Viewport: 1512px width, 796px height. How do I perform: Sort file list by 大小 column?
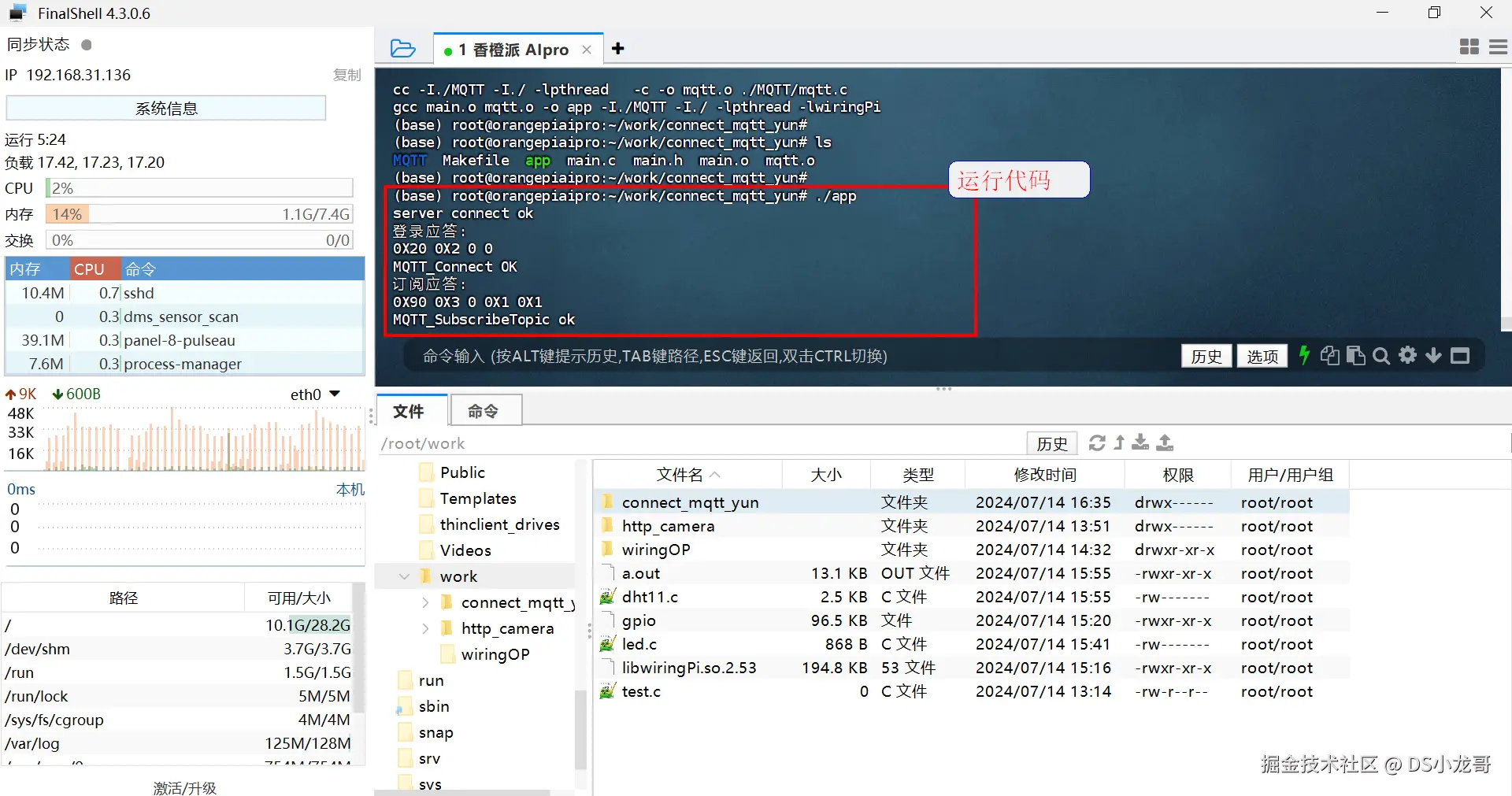(826, 475)
